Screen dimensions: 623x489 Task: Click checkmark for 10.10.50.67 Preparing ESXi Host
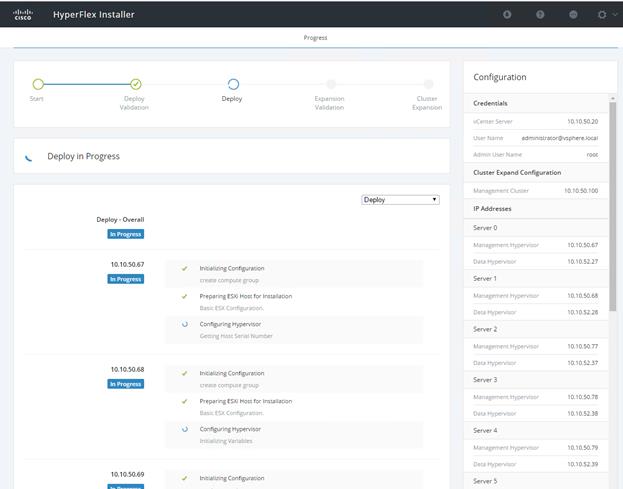(184, 296)
